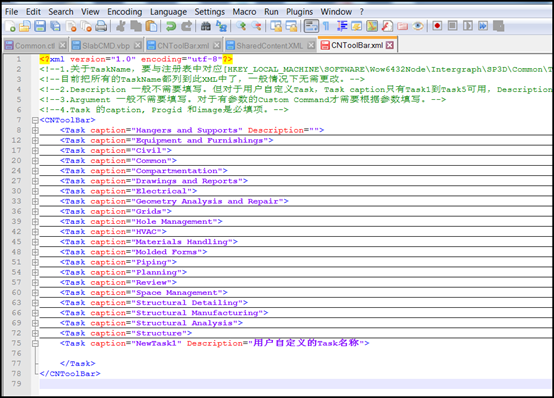
Task: Click the Playback macro icon
Action: pos(468,26)
